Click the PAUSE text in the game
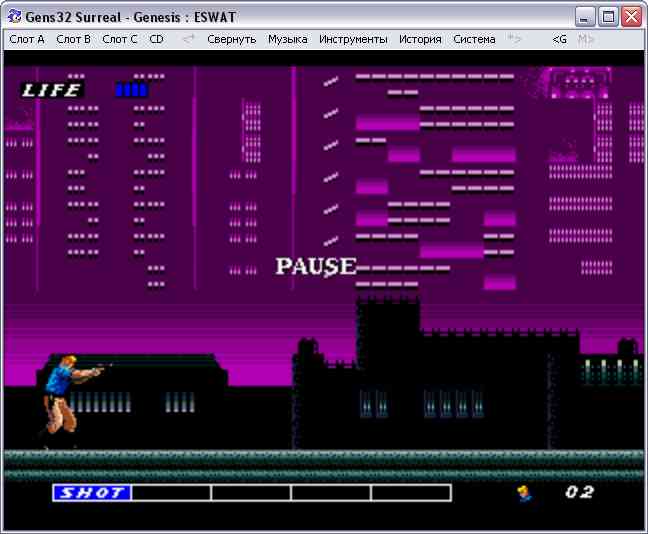The image size is (648, 534). [316, 266]
